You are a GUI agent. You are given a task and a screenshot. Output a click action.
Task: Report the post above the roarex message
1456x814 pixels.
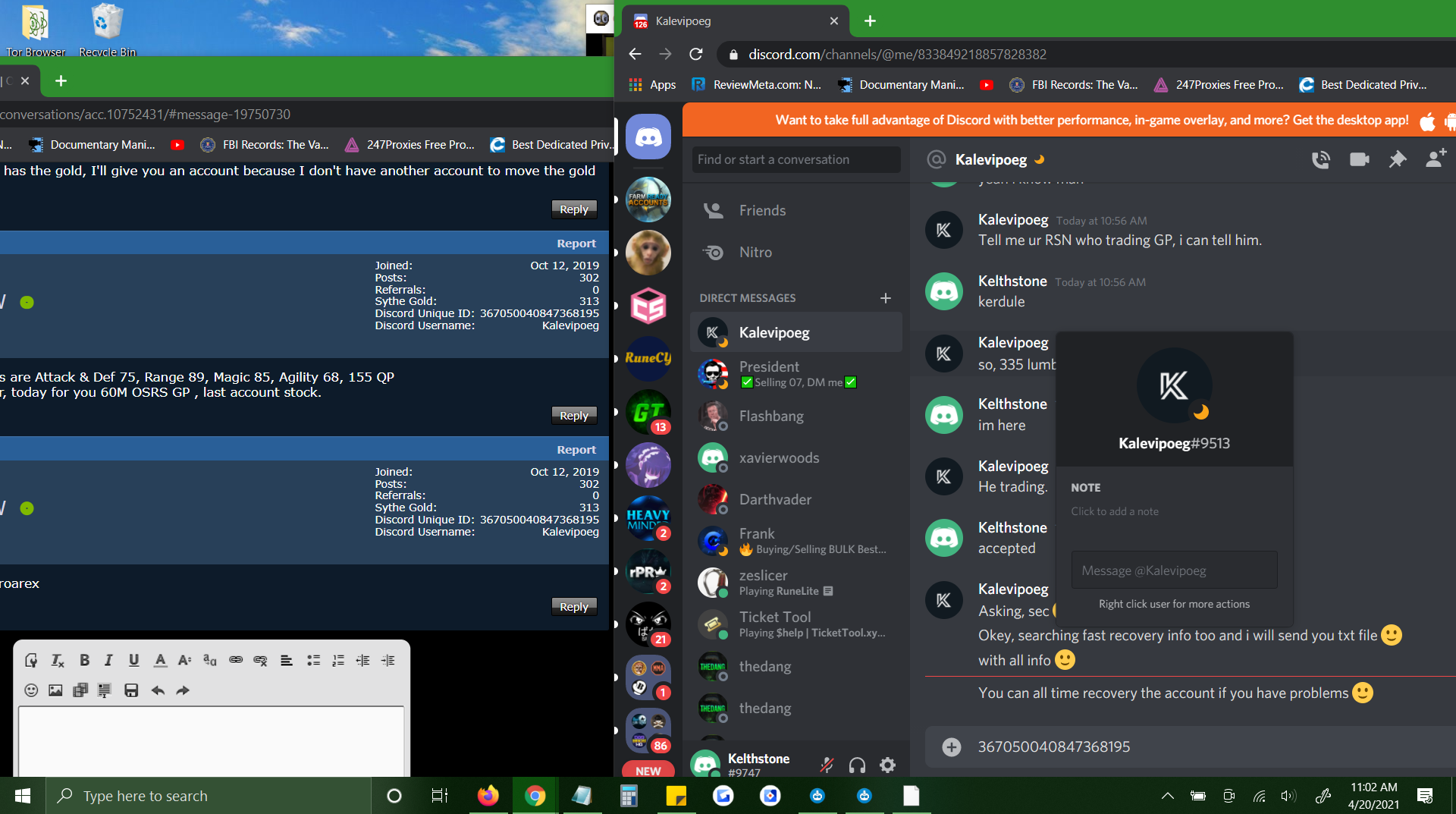click(x=576, y=450)
